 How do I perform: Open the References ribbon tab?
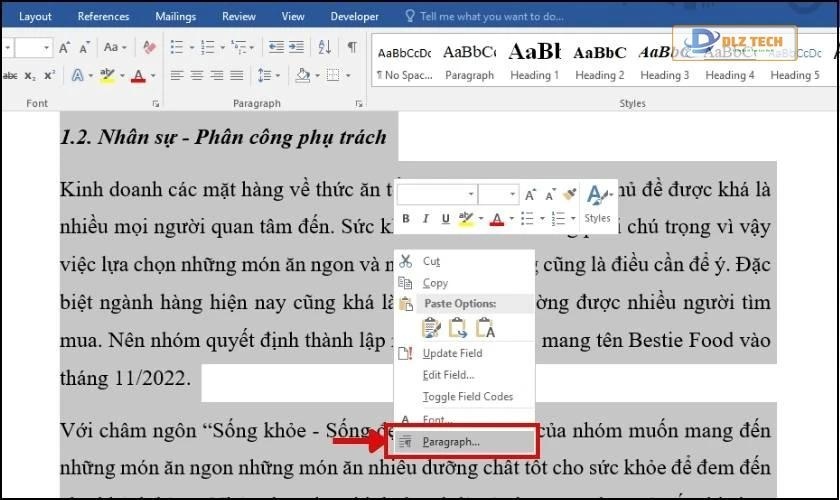point(103,16)
